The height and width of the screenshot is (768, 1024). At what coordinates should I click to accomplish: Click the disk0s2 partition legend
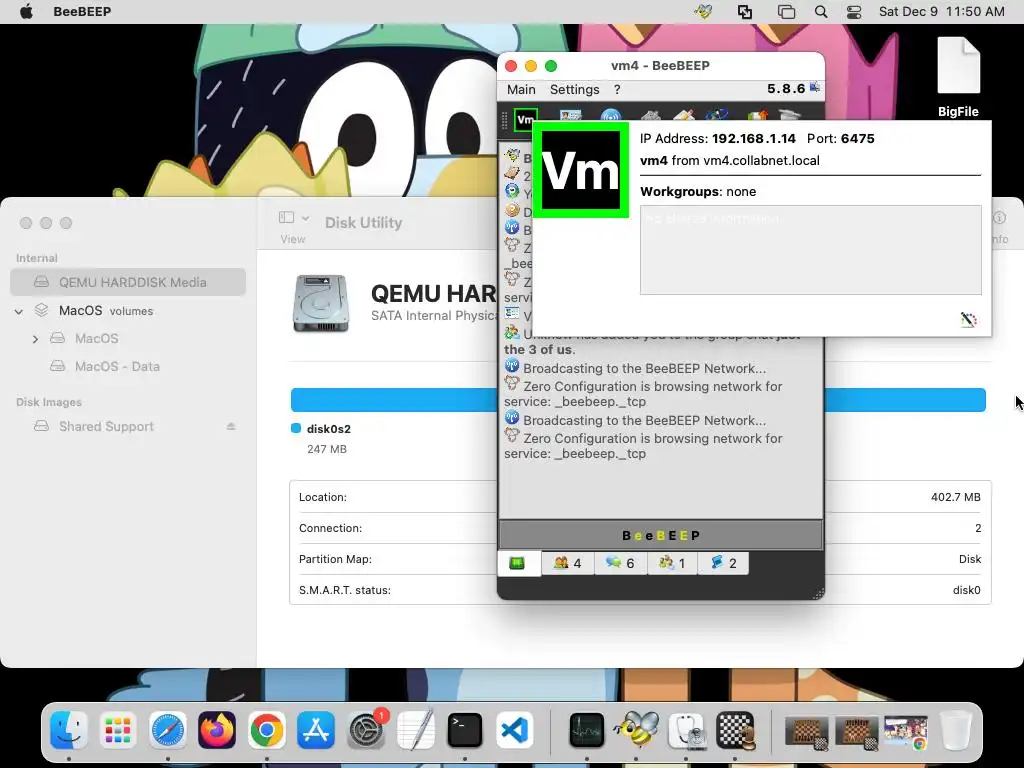(321, 429)
